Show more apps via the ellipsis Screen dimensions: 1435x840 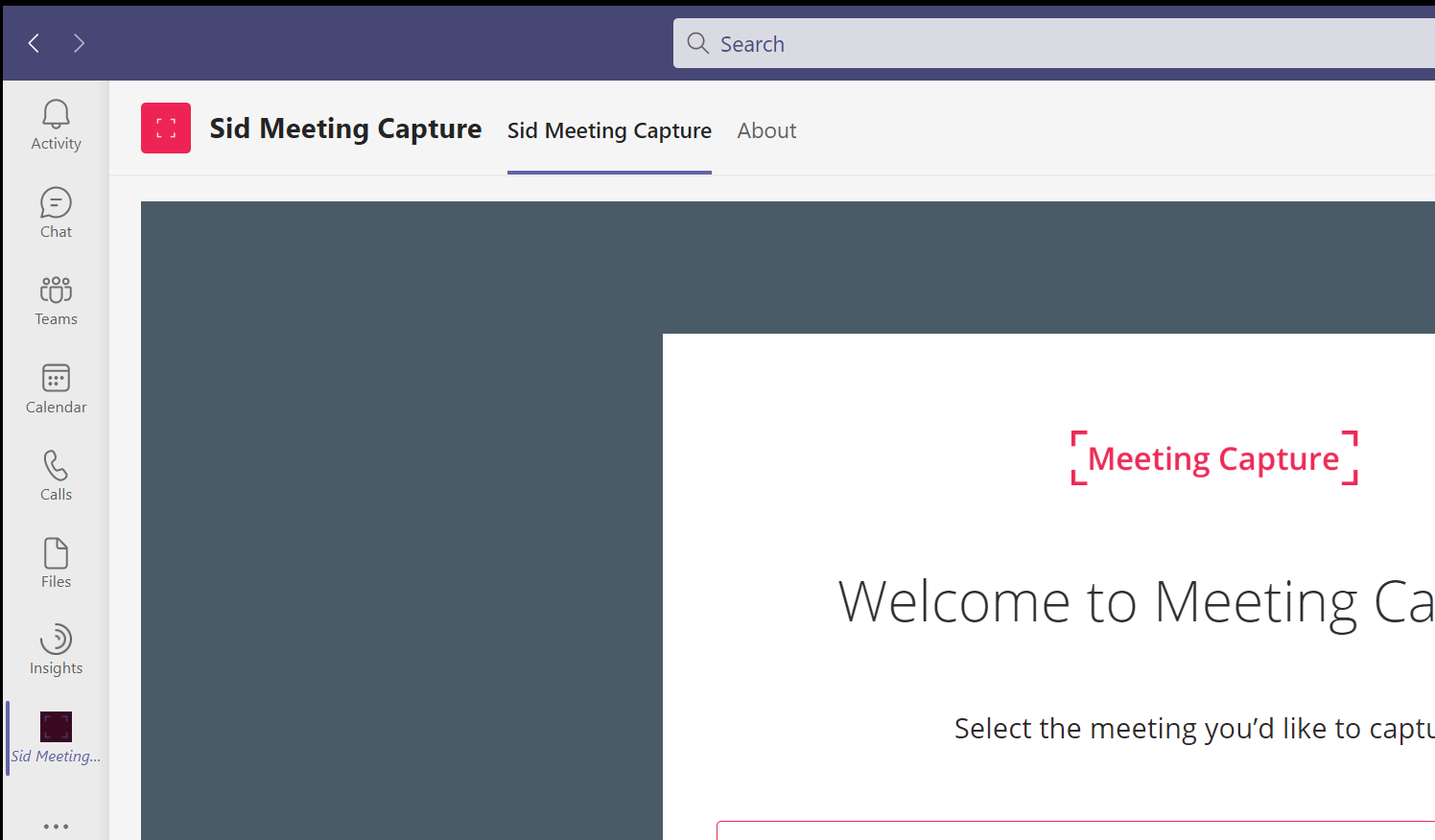pos(56,826)
